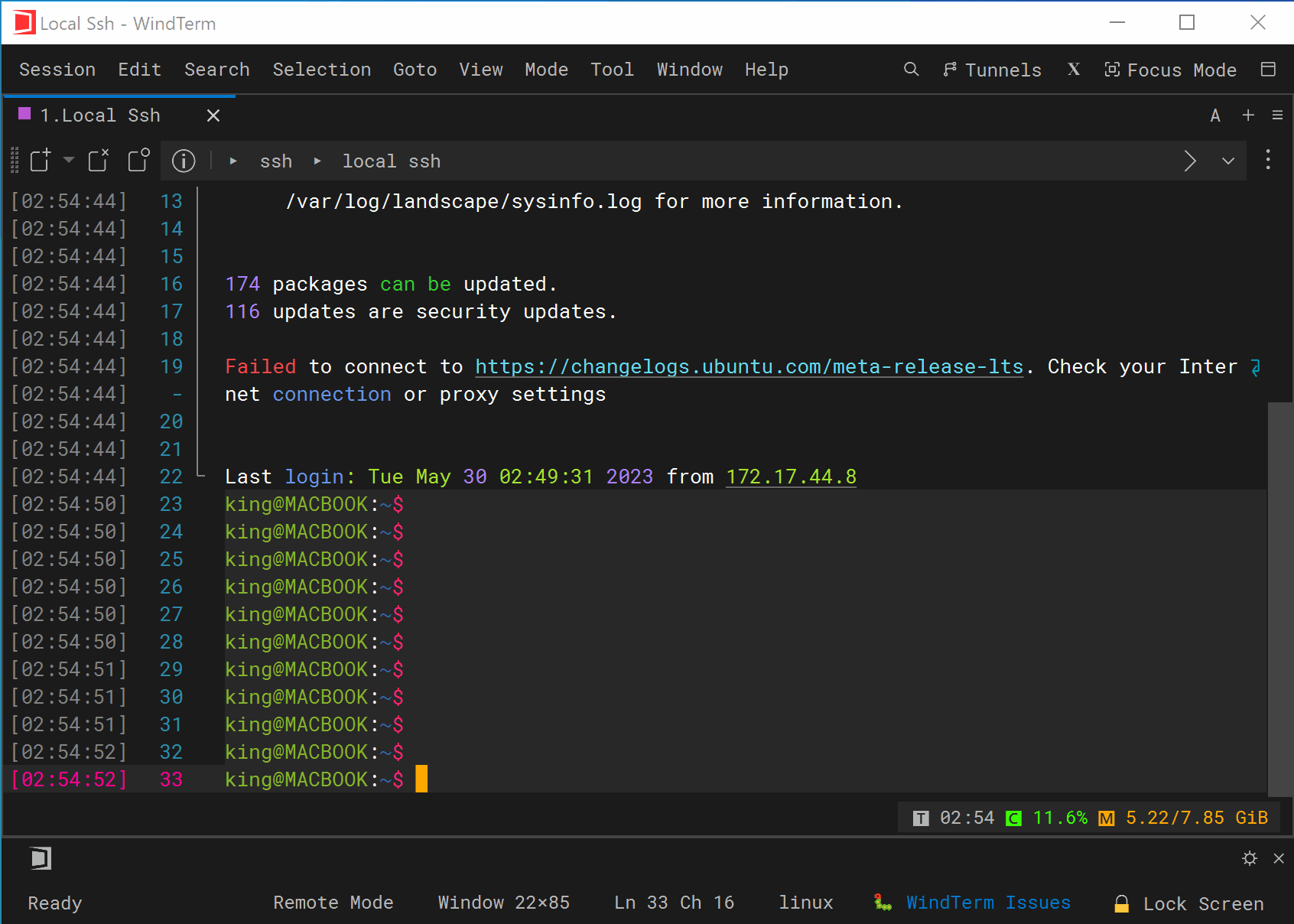Click line number 13 in gutter
Image resolution: width=1294 pixels, height=924 pixels.
point(171,202)
